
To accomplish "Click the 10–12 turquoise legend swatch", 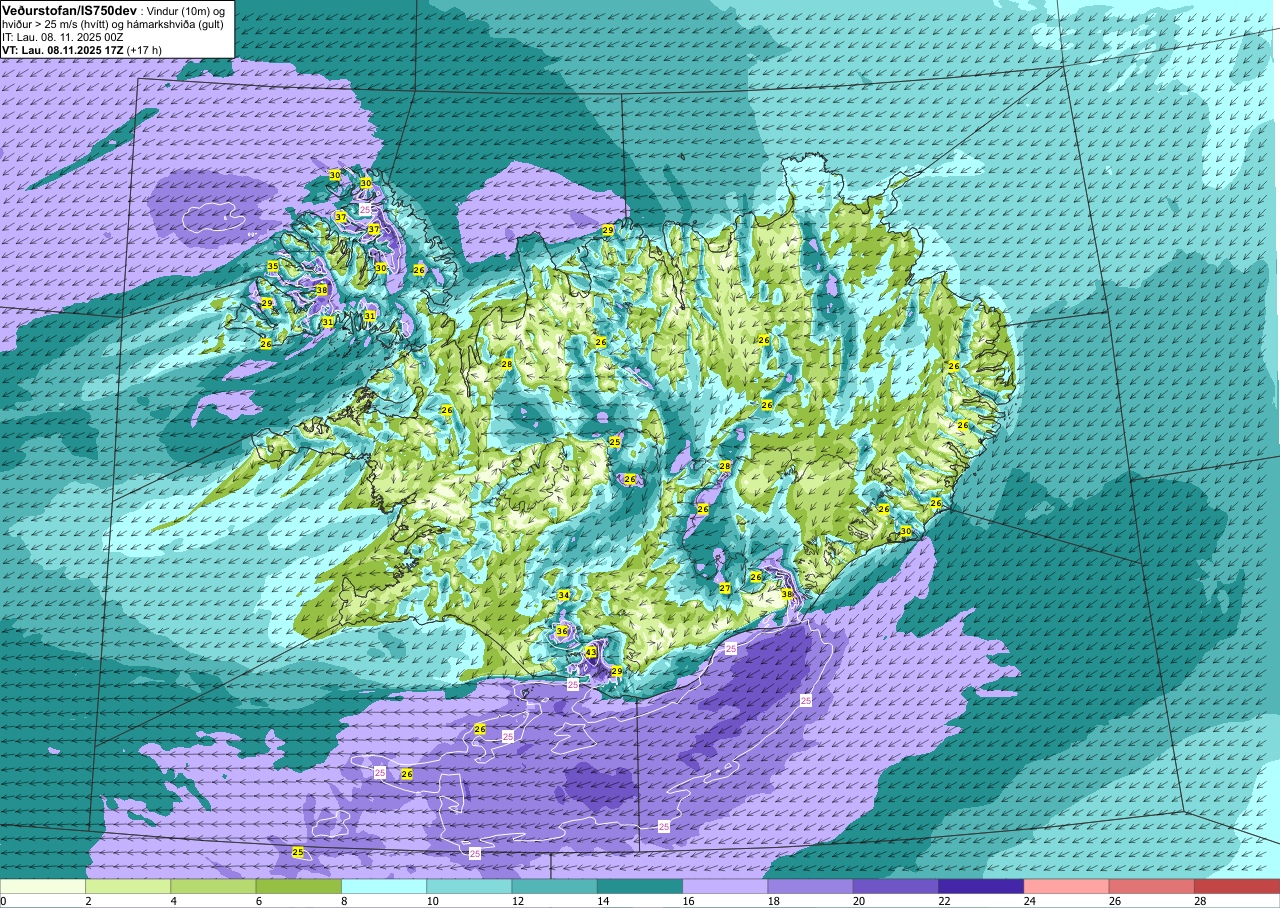I will pyautogui.click(x=469, y=886).
